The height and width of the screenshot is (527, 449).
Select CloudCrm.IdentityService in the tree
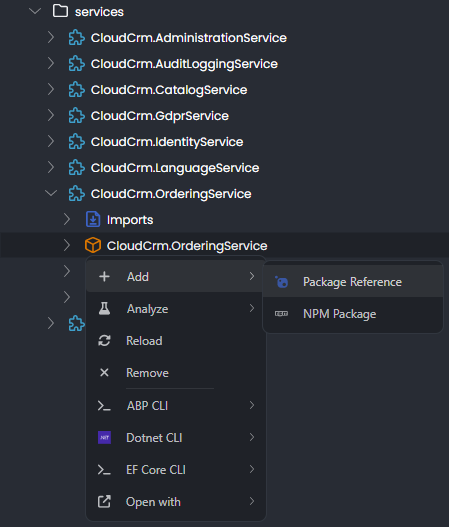coord(167,141)
